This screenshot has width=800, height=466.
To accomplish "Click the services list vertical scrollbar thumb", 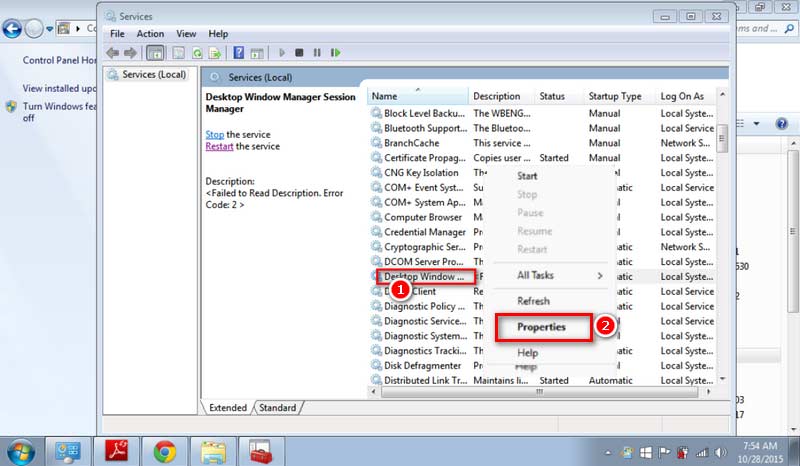I will [722, 138].
